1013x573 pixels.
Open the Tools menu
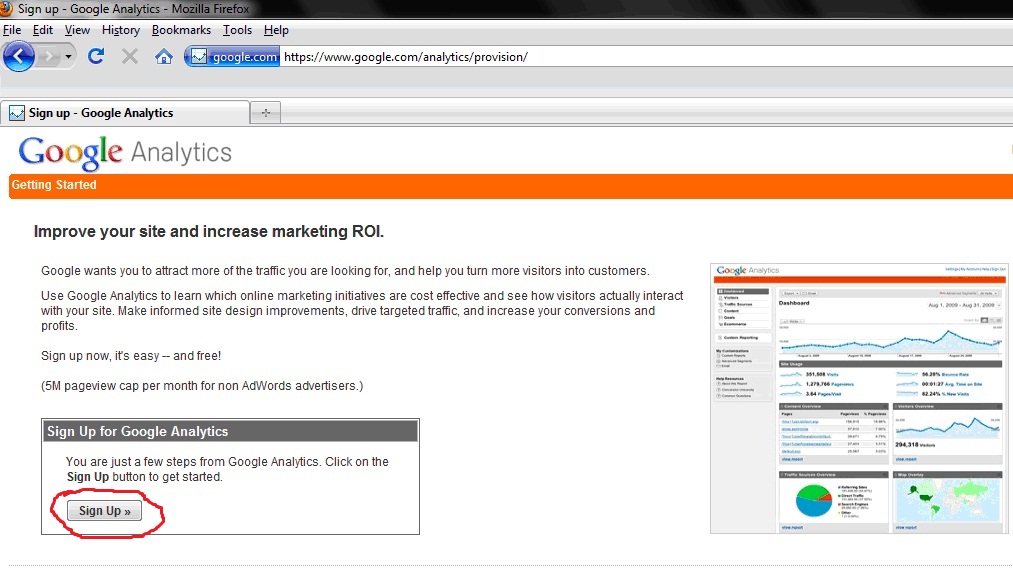tap(237, 30)
